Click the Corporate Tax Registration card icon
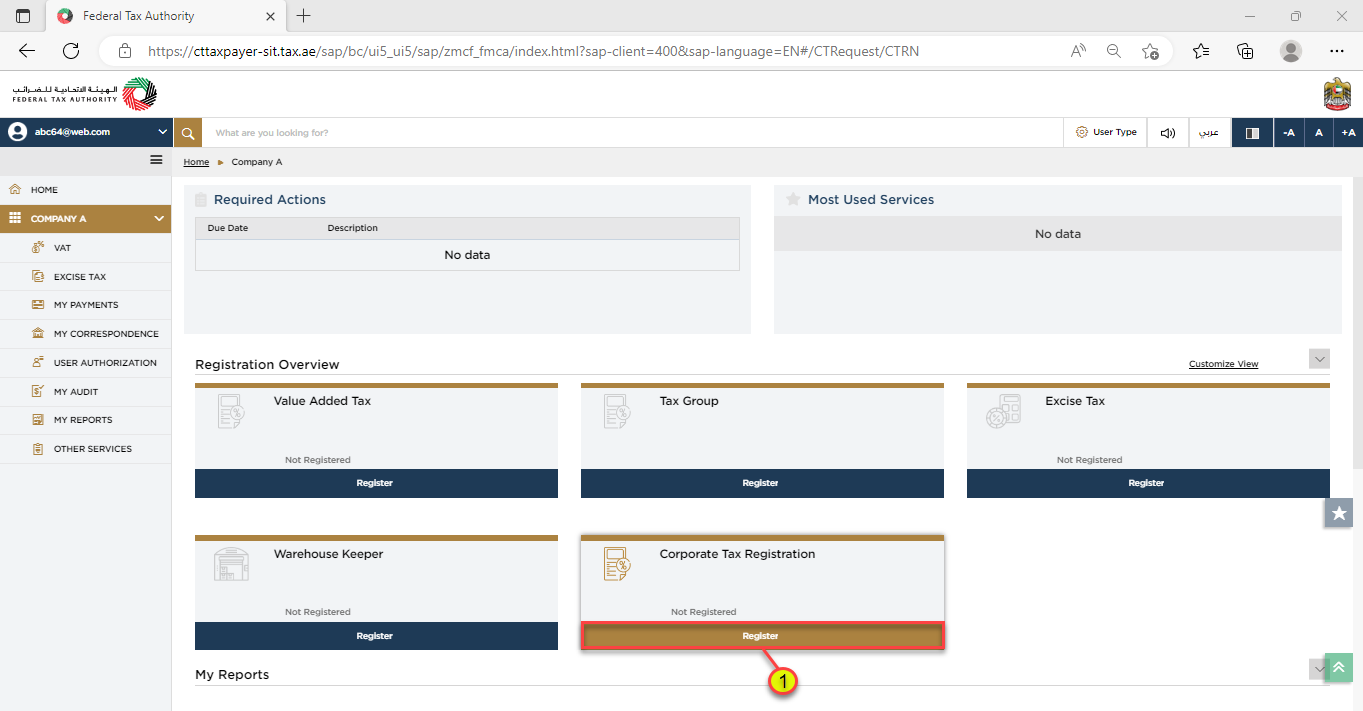Image resolution: width=1363 pixels, height=711 pixels. [617, 564]
